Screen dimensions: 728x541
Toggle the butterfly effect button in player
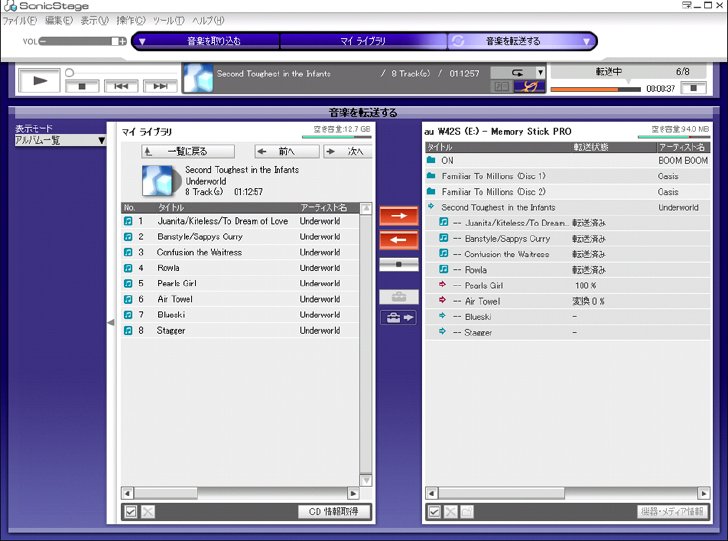[530, 86]
